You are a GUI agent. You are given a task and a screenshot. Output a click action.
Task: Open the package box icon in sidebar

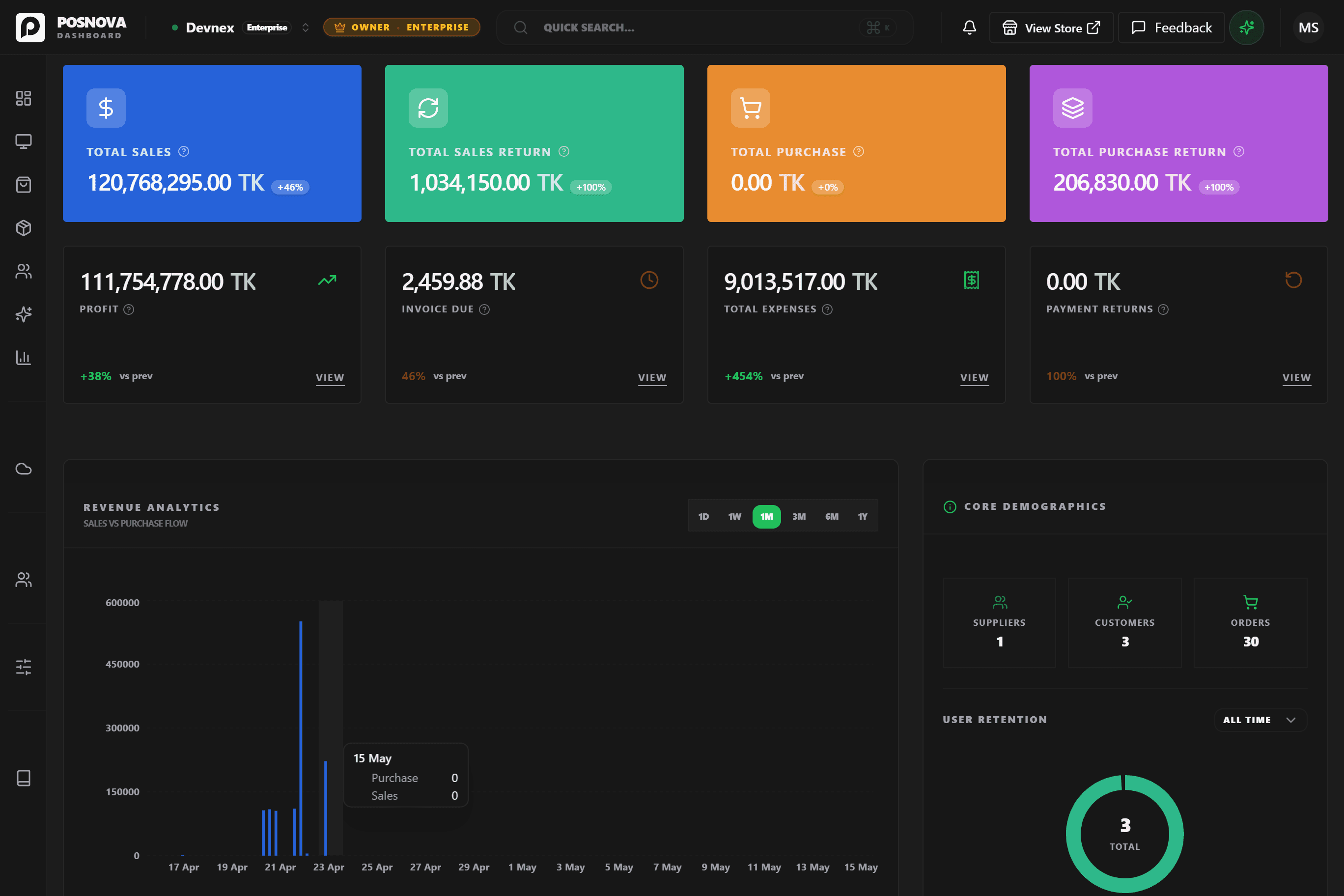tap(24, 228)
